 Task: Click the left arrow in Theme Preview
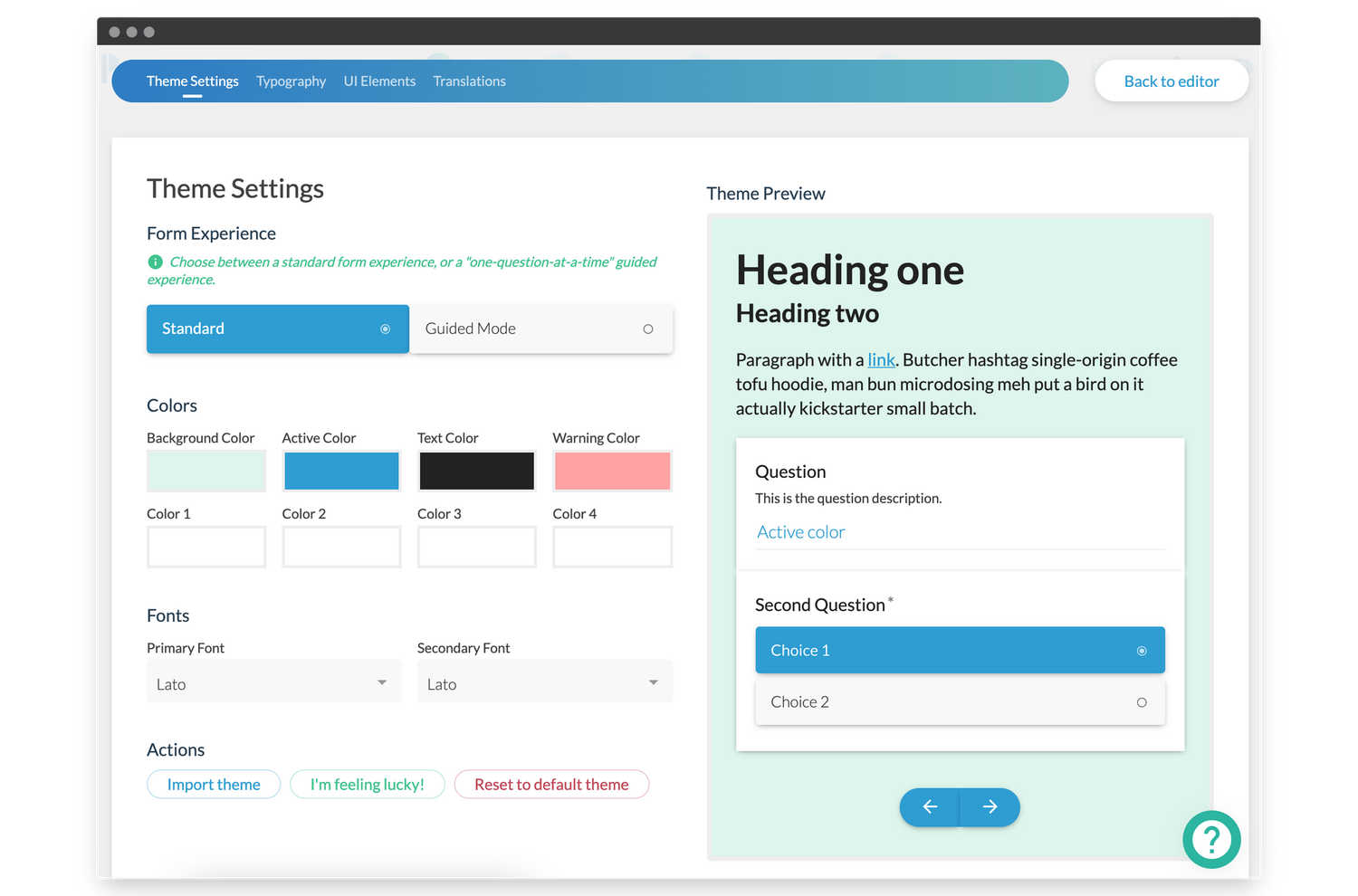pyautogui.click(x=930, y=806)
